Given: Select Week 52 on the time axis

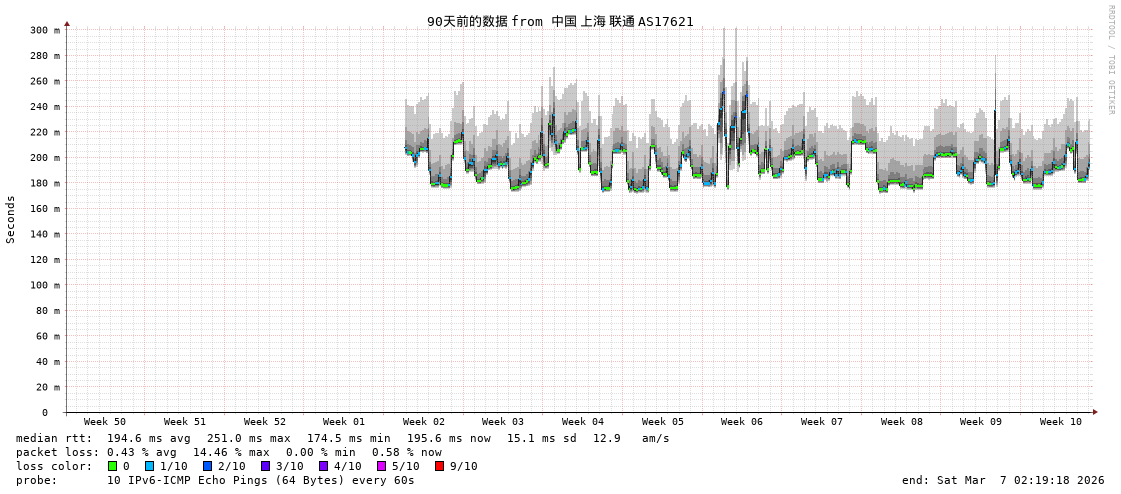Looking at the screenshot, I should click(265, 422).
